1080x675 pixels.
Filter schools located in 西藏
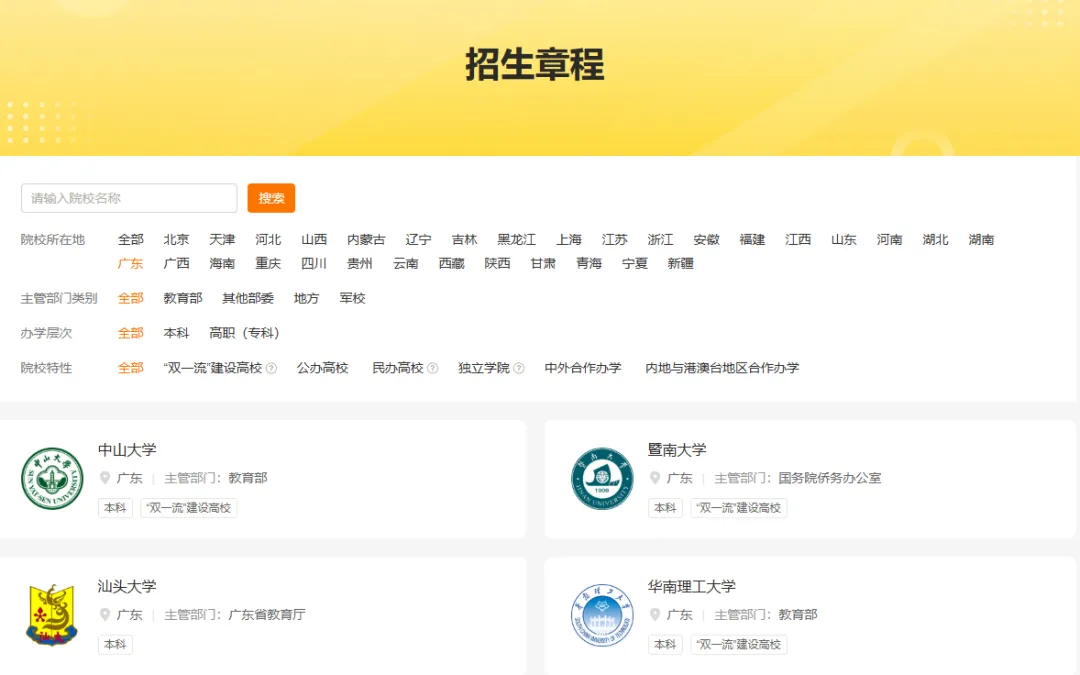tap(452, 264)
